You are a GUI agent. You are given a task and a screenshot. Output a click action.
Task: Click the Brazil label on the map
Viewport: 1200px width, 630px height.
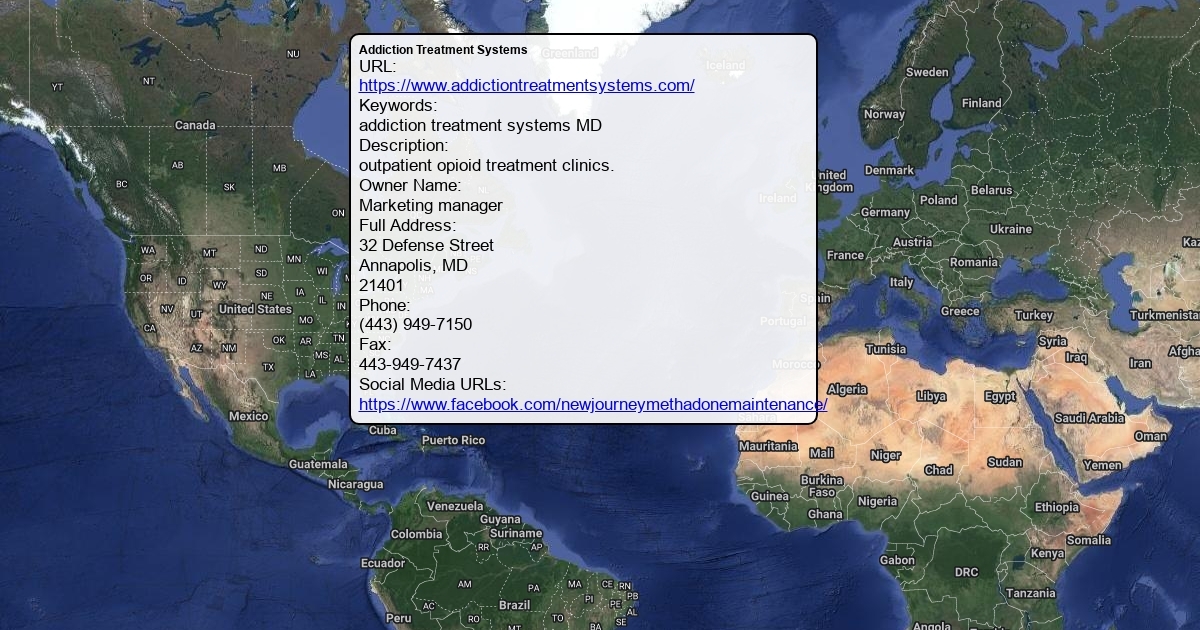click(x=514, y=605)
